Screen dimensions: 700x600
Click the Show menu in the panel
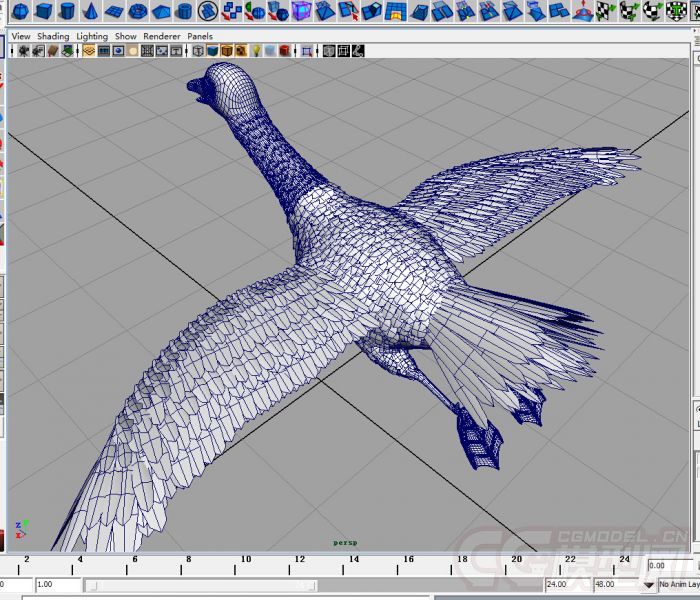pos(125,36)
